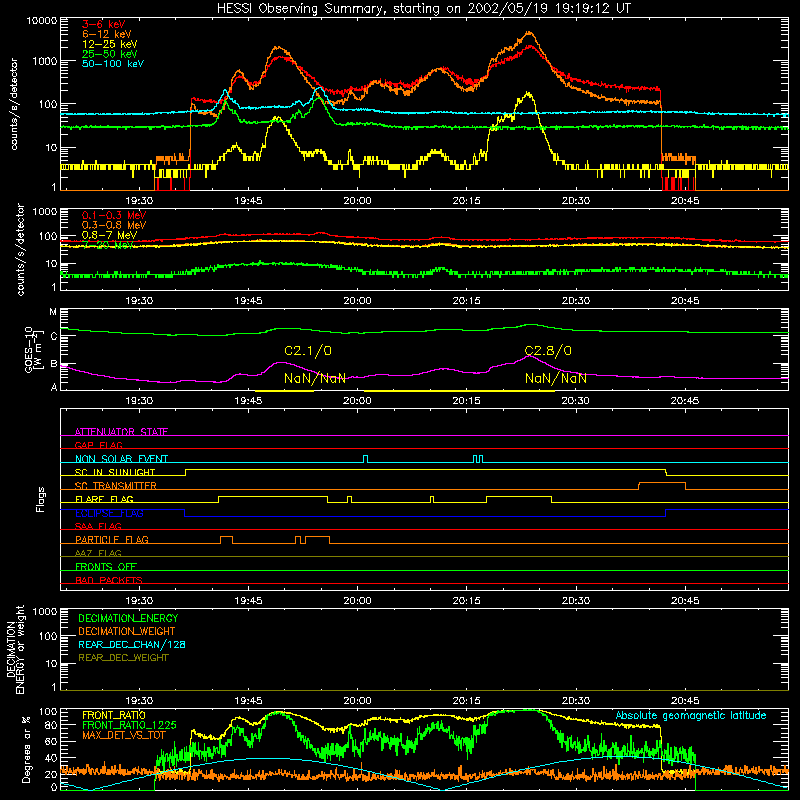Click the HESSI Observing Summary title
The width and height of the screenshot is (800, 800).
424,9
